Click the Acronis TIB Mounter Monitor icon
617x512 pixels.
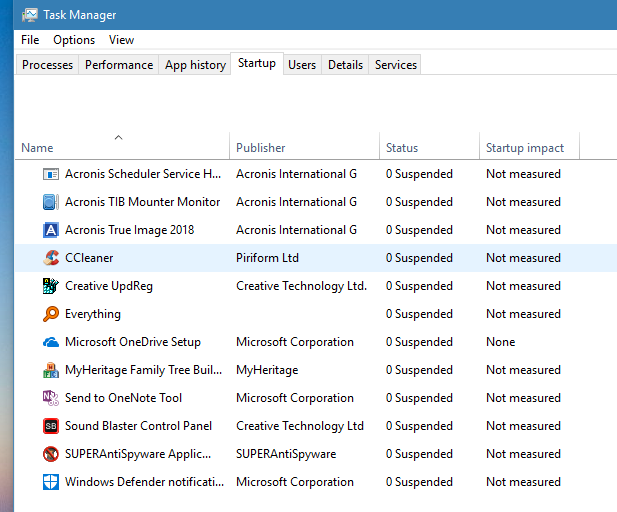tap(51, 202)
